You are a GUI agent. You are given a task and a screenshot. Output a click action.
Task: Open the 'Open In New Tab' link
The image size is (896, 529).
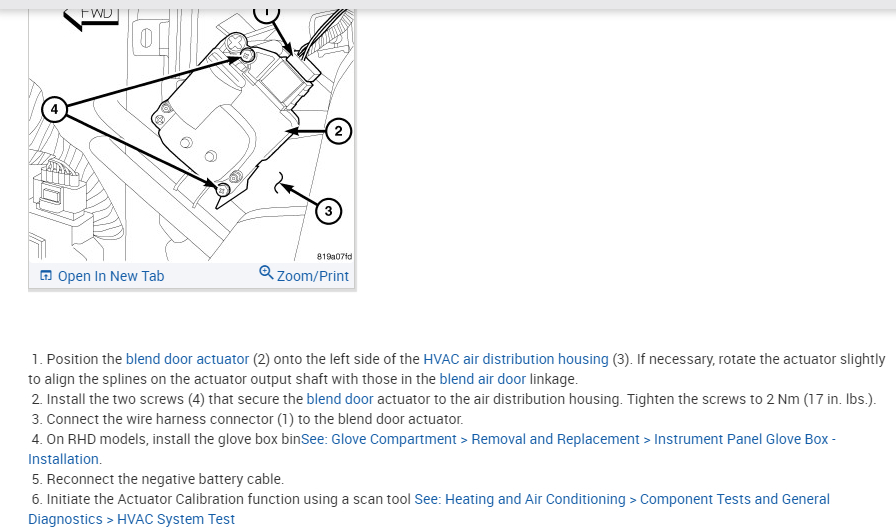(111, 276)
